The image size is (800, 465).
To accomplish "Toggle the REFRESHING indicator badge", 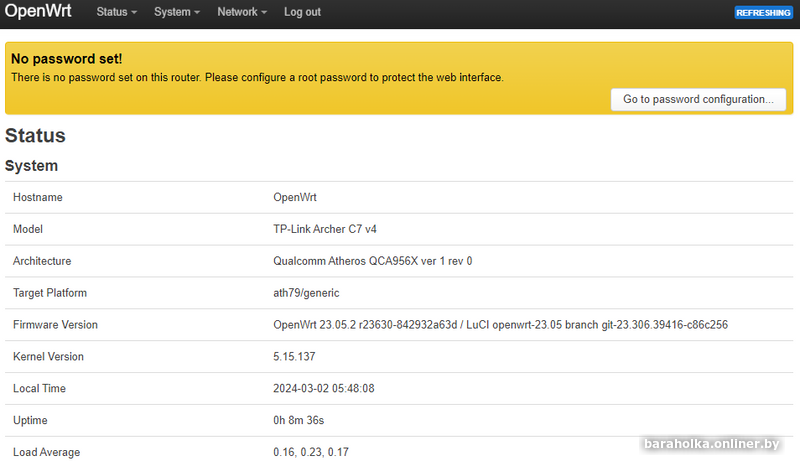I will pos(763,13).
